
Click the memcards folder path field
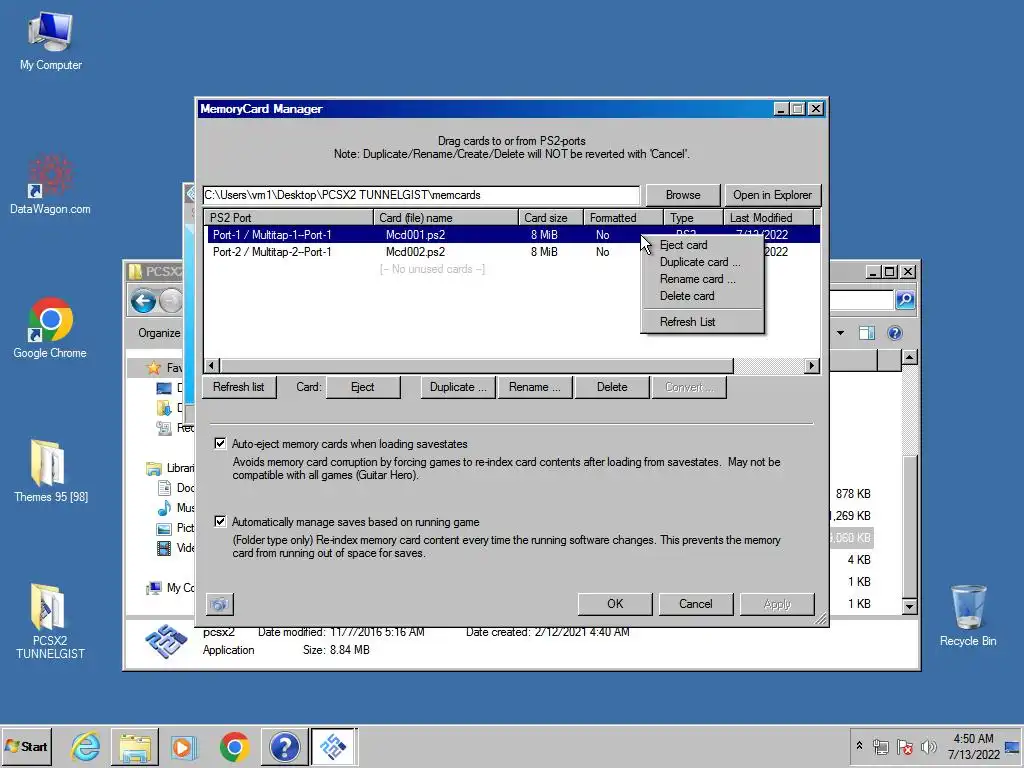pyautogui.click(x=421, y=195)
